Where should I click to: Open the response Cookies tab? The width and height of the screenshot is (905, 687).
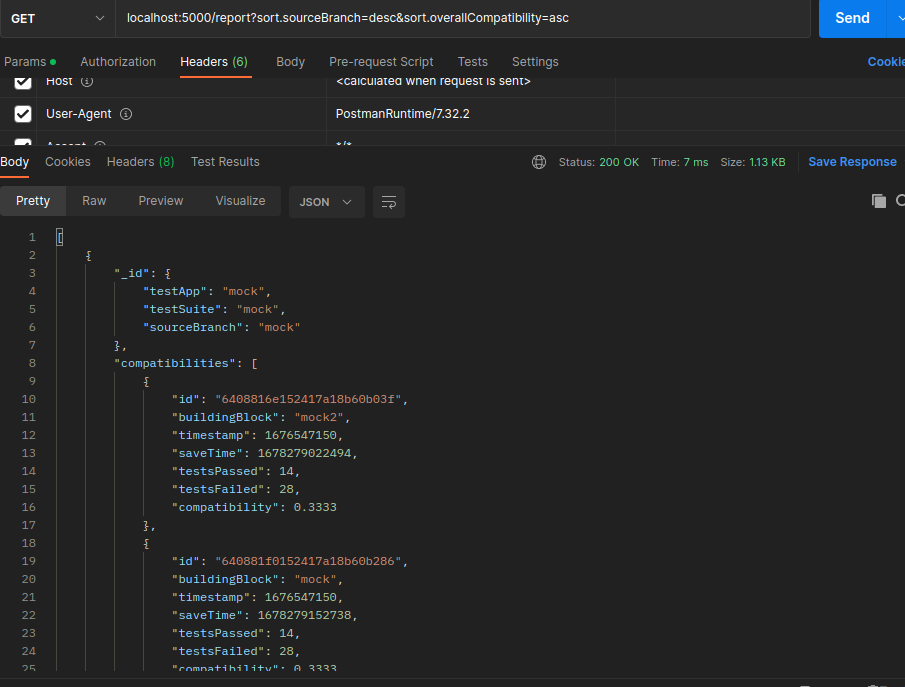click(x=68, y=162)
